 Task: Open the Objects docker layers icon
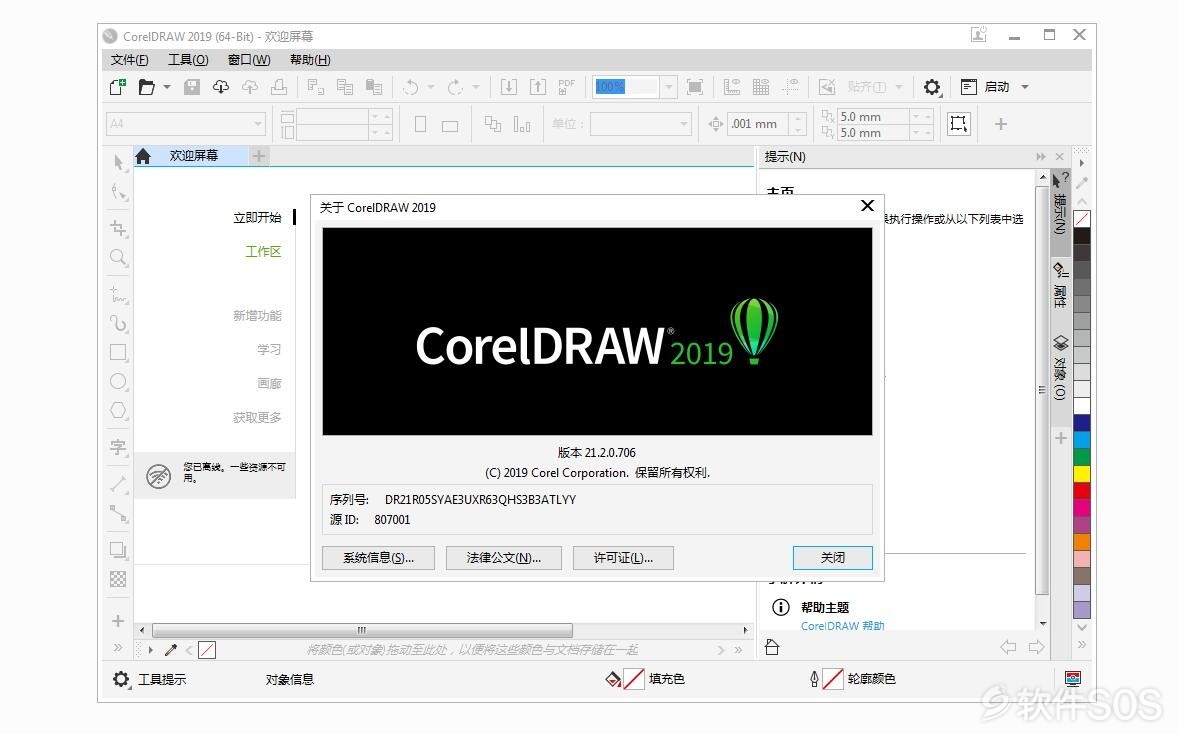(1060, 343)
